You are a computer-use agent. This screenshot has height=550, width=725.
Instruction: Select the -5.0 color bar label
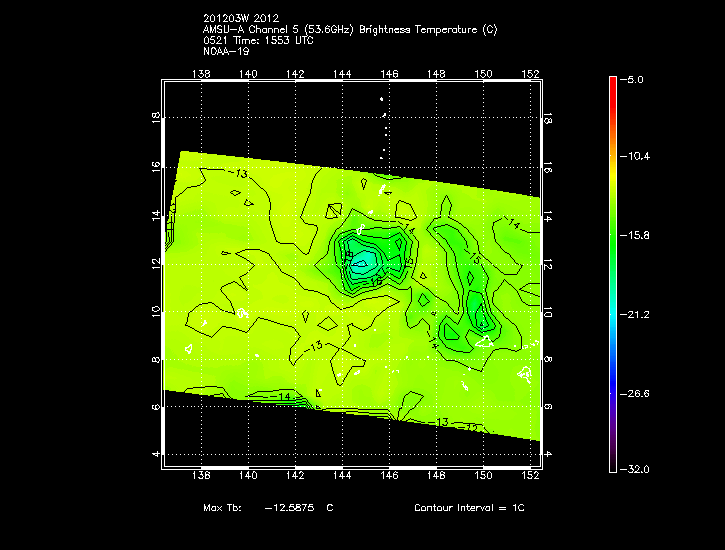click(635, 78)
